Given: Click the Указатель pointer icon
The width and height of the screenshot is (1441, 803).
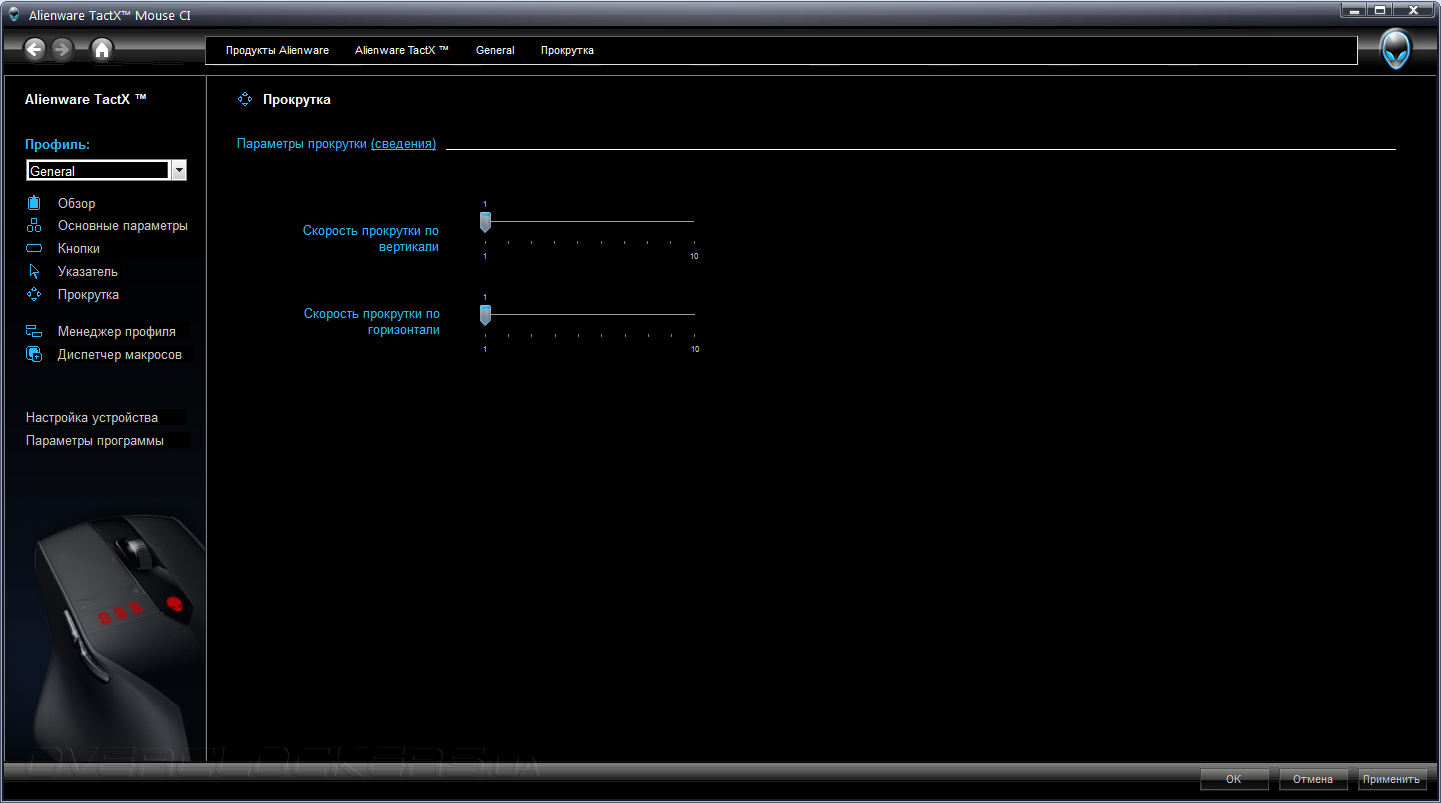Looking at the screenshot, I should pyautogui.click(x=34, y=271).
